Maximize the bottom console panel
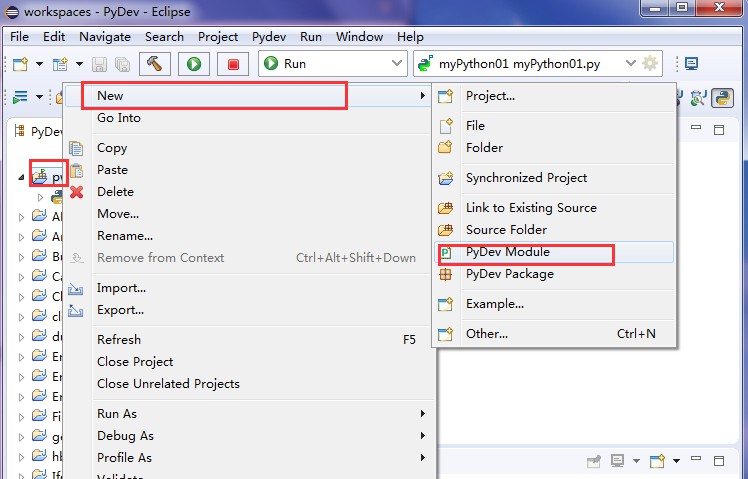The width and height of the screenshot is (748, 479). coord(719,461)
